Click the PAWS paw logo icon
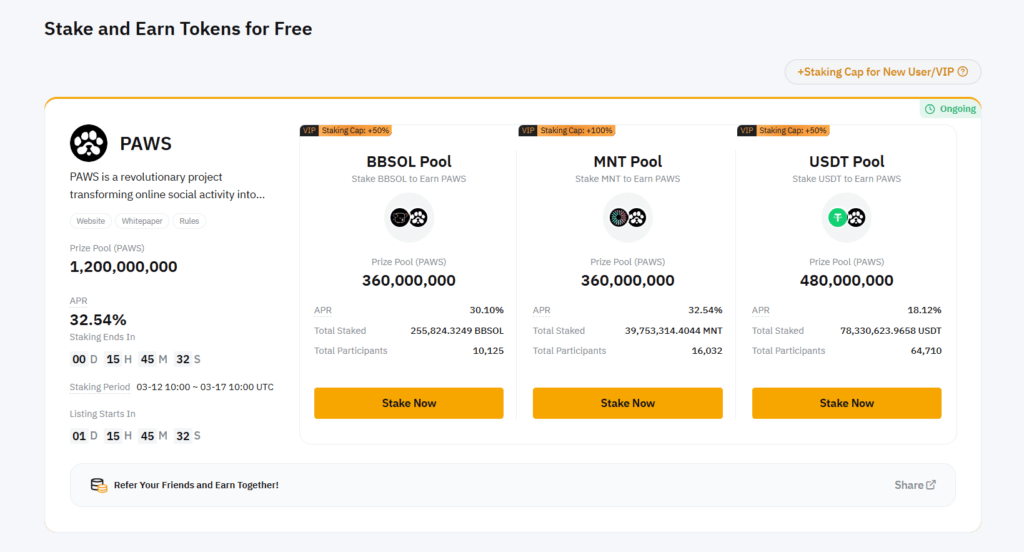1024x552 pixels. point(89,143)
